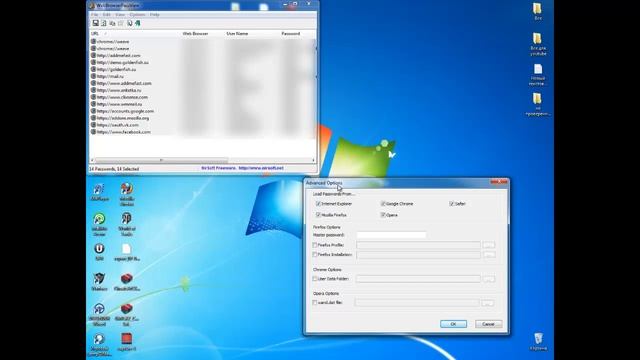Click the browse button for Firefox Profile
Image resolution: width=640 pixels, height=360 pixels.
(x=489, y=245)
